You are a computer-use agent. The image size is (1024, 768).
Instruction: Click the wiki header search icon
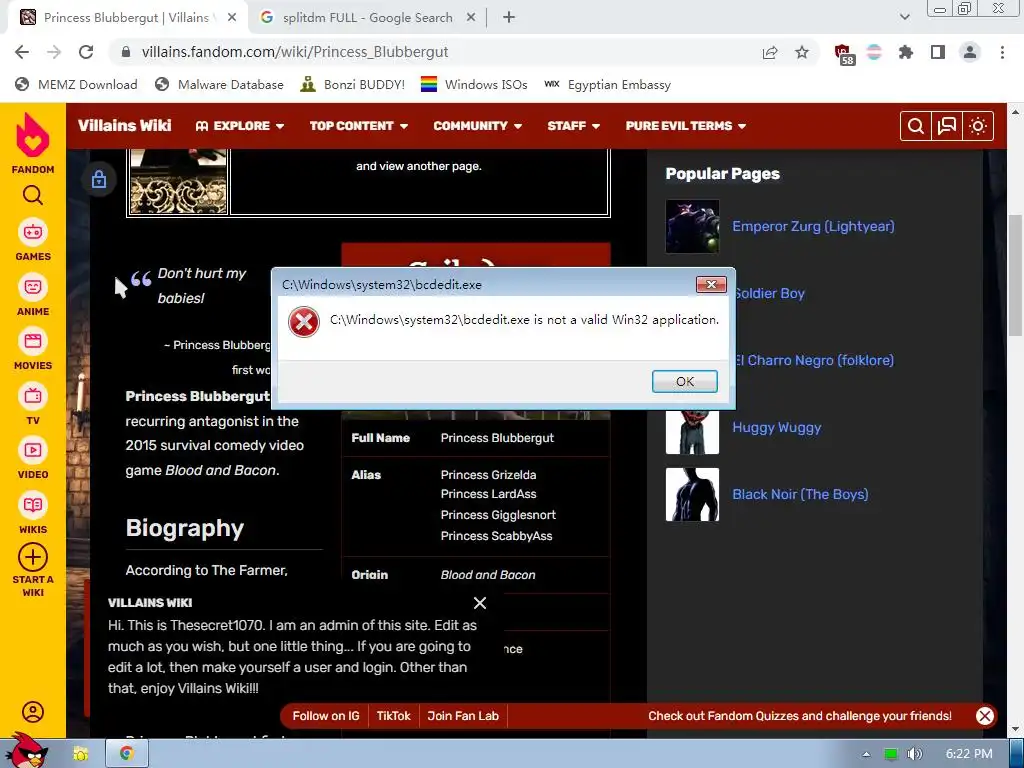click(916, 126)
